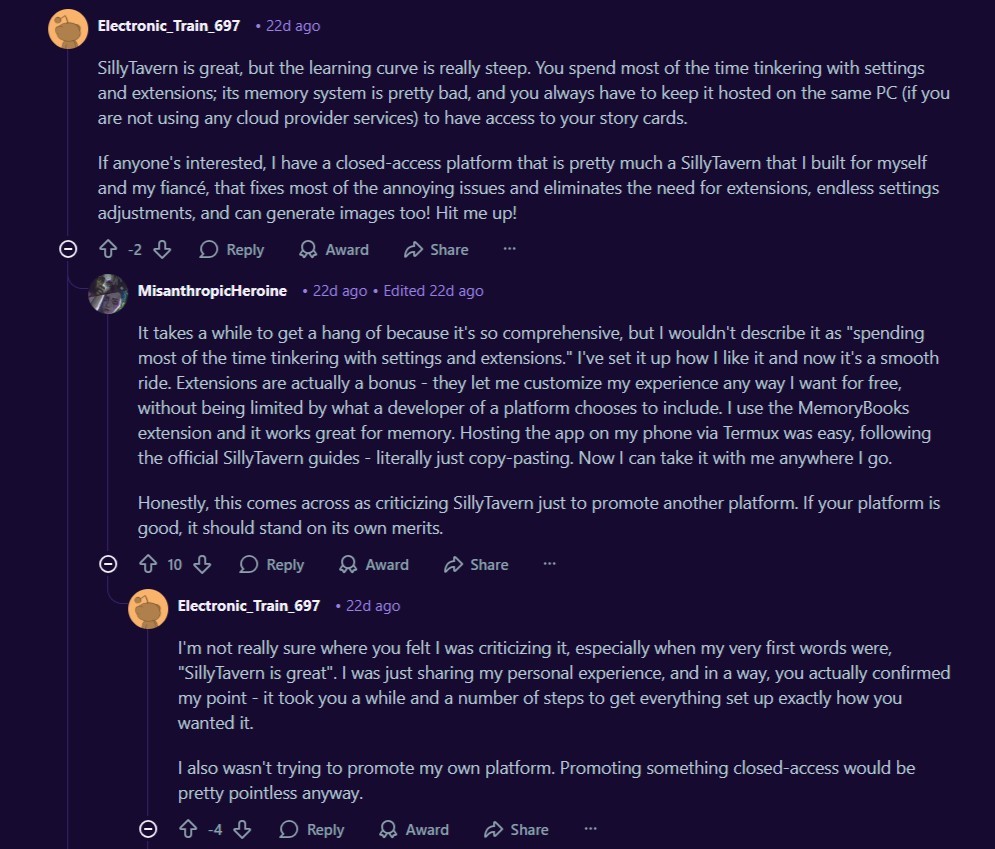Give an Award to MisanthropicHeroine's comment
The height and width of the screenshot is (849, 995).
tap(374, 564)
